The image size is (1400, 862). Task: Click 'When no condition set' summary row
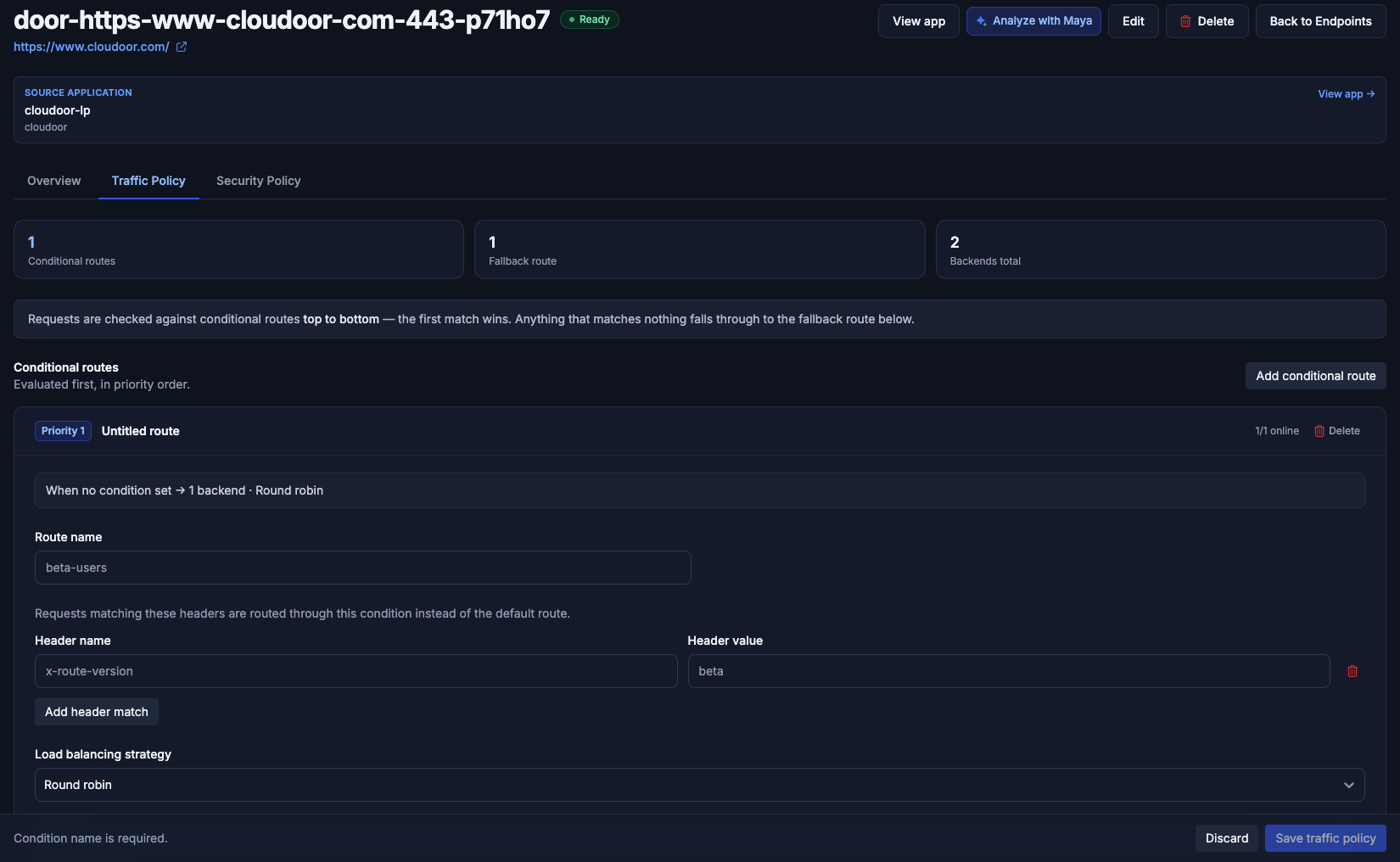700,490
